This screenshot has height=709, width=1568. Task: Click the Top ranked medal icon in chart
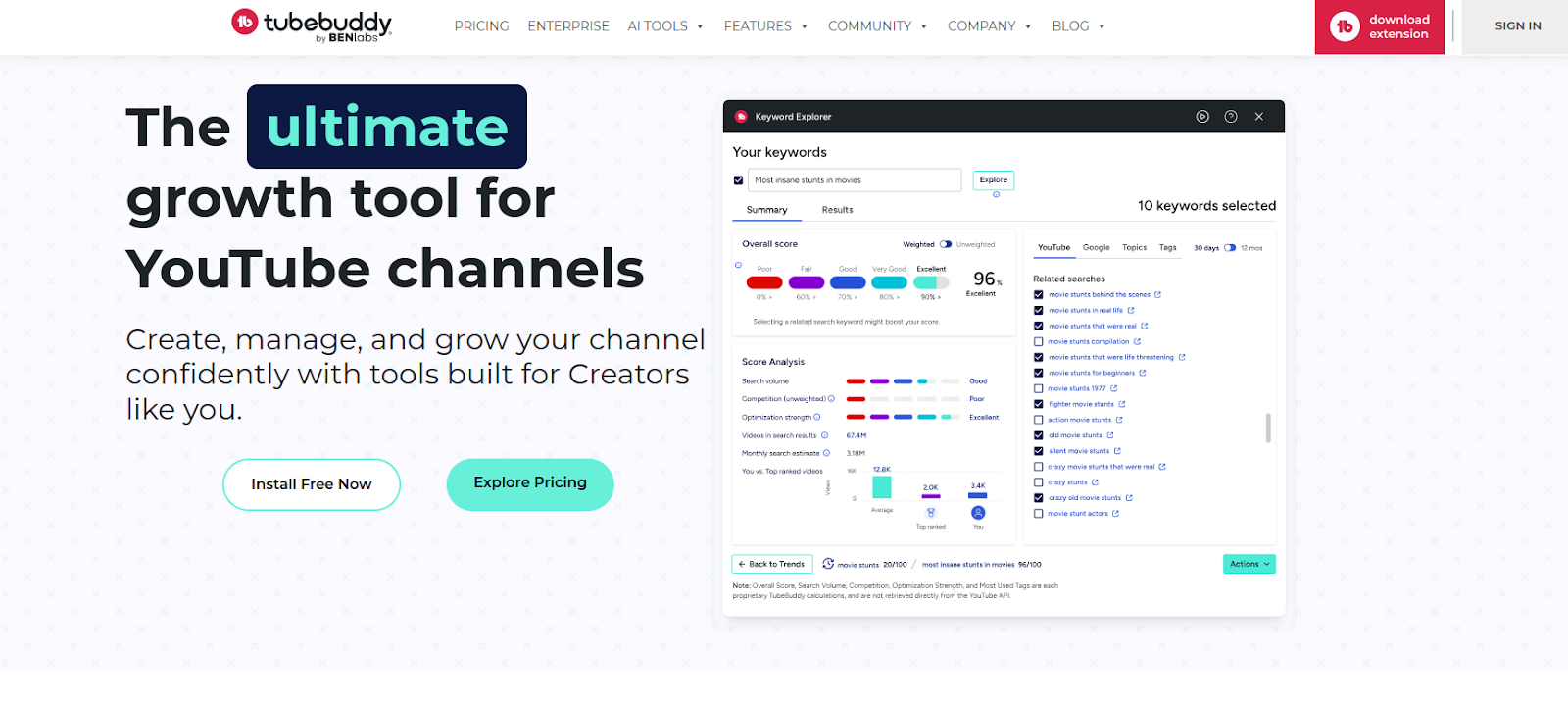tap(931, 513)
